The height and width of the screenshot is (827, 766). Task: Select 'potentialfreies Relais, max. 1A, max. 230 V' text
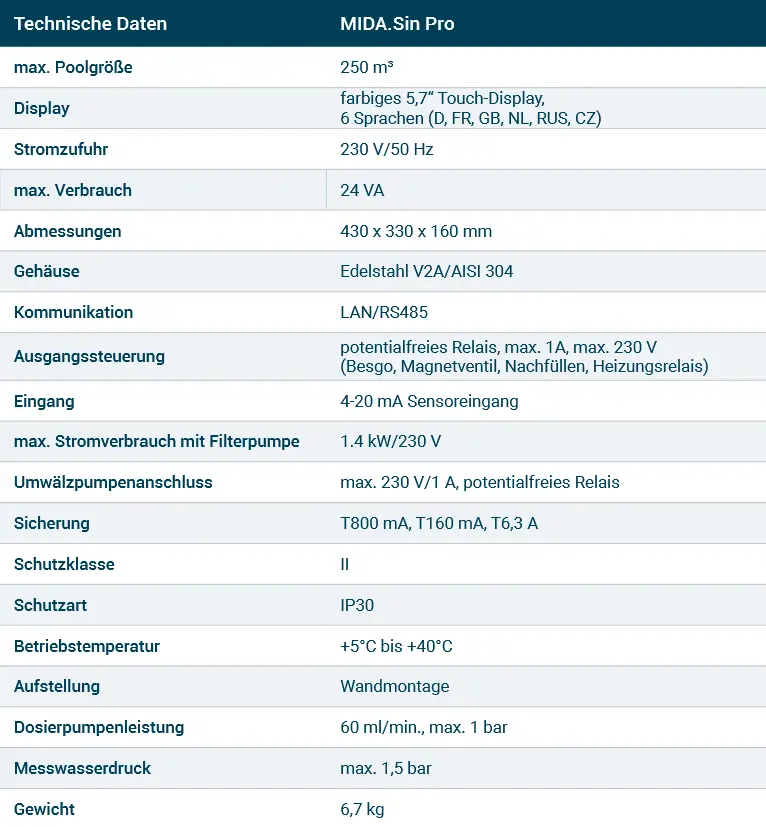pyautogui.click(x=498, y=347)
